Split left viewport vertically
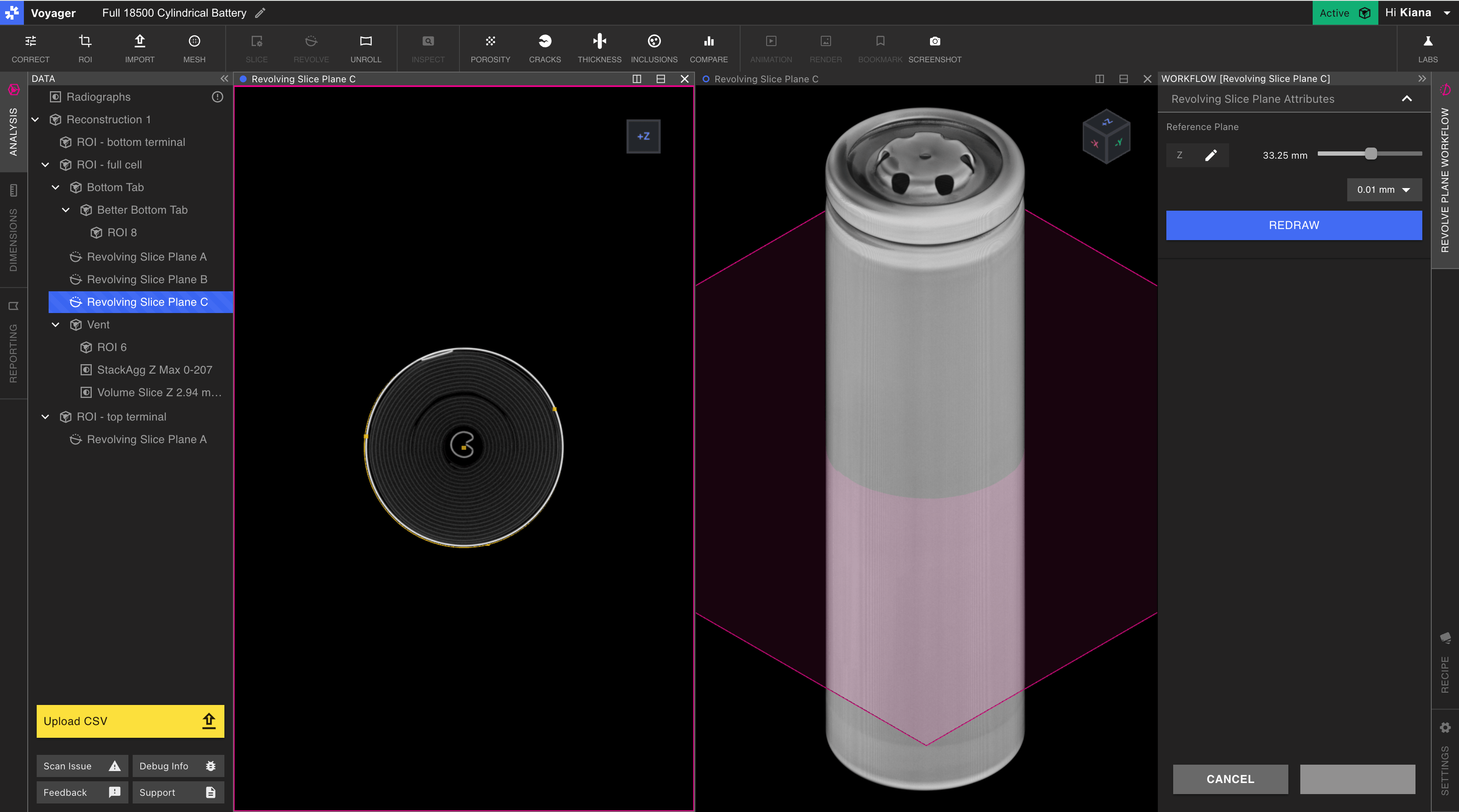 pyautogui.click(x=636, y=79)
